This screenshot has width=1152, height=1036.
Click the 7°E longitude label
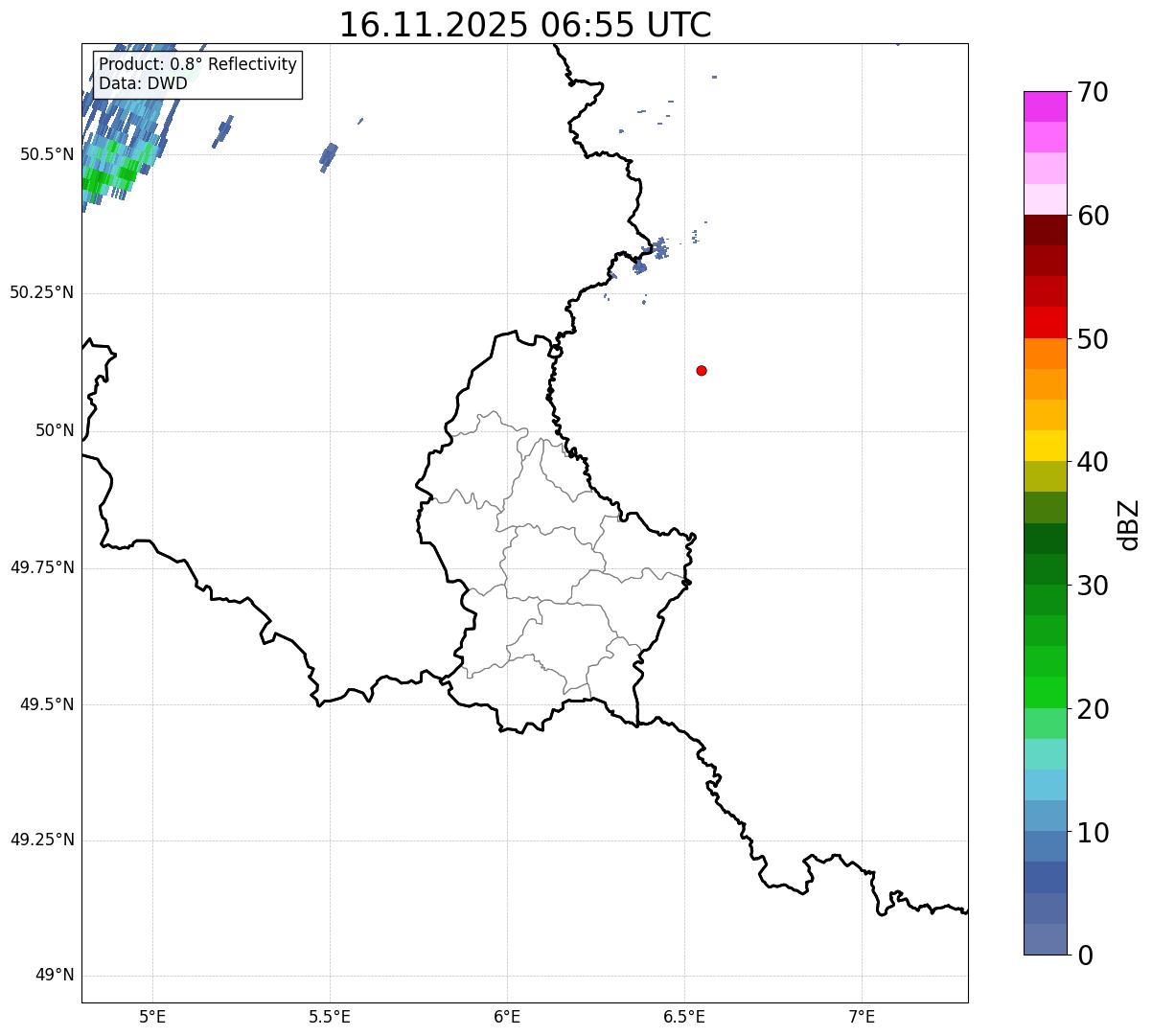tap(862, 1017)
